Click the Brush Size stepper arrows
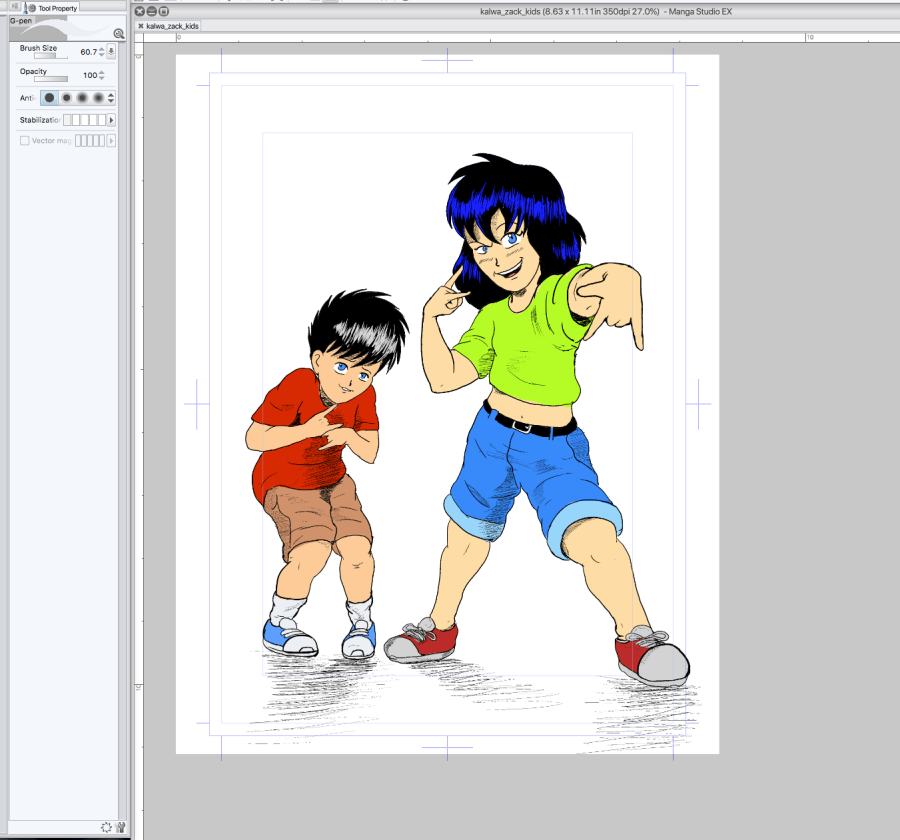 click(101, 51)
